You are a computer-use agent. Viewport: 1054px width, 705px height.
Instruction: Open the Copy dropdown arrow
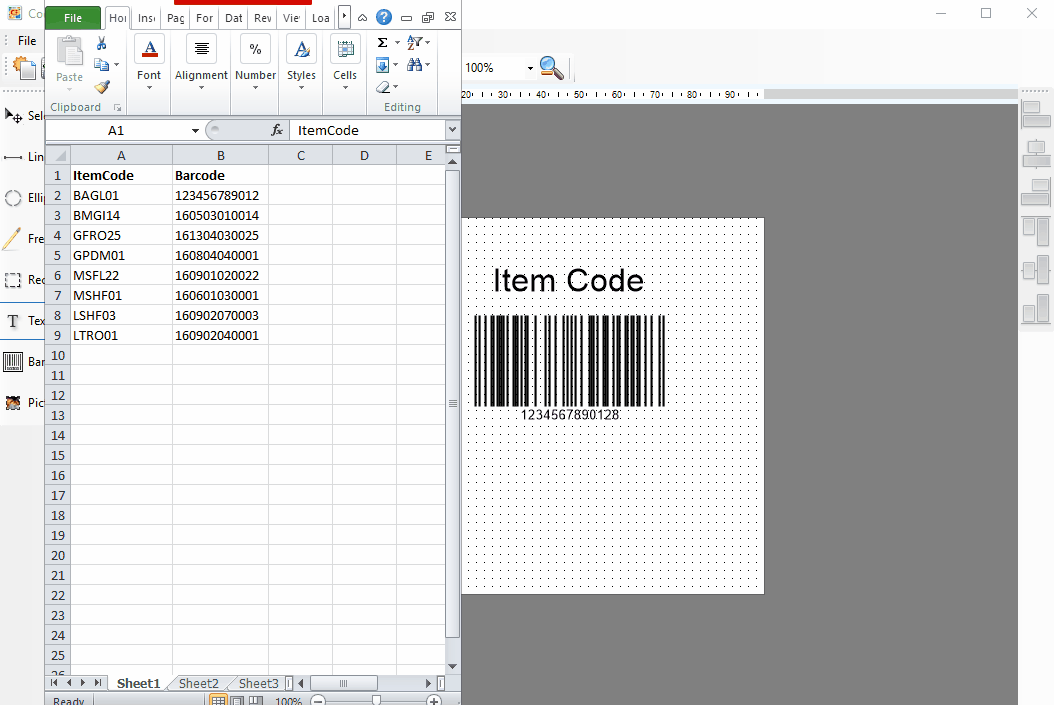pos(117,65)
